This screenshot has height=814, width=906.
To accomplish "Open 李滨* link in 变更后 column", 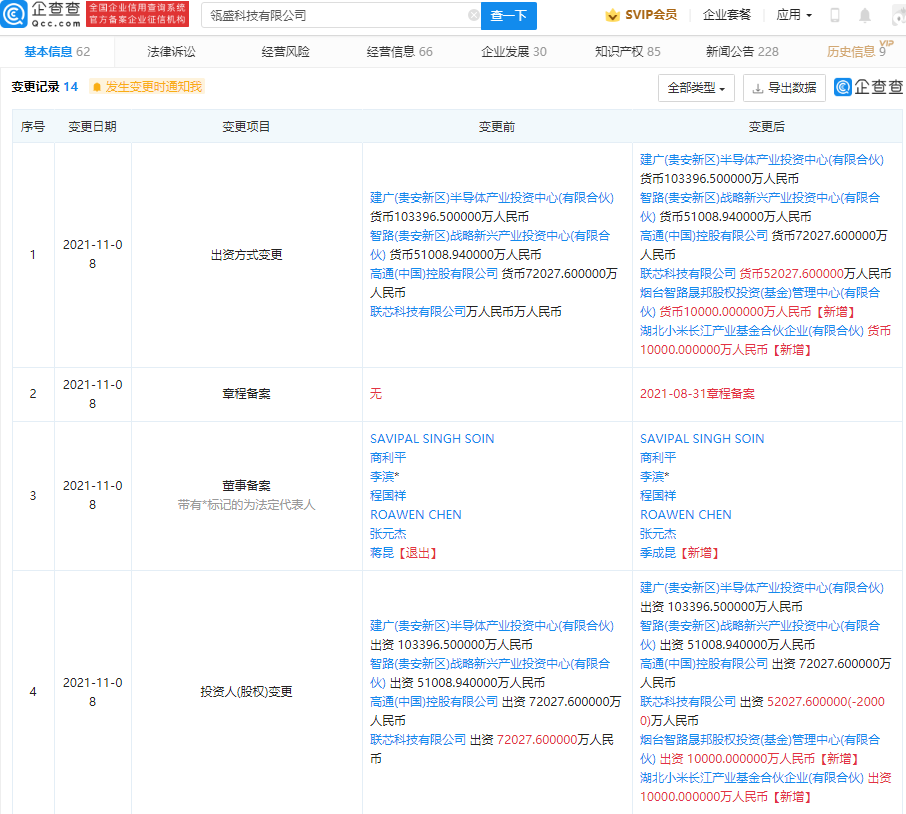I will [655, 477].
